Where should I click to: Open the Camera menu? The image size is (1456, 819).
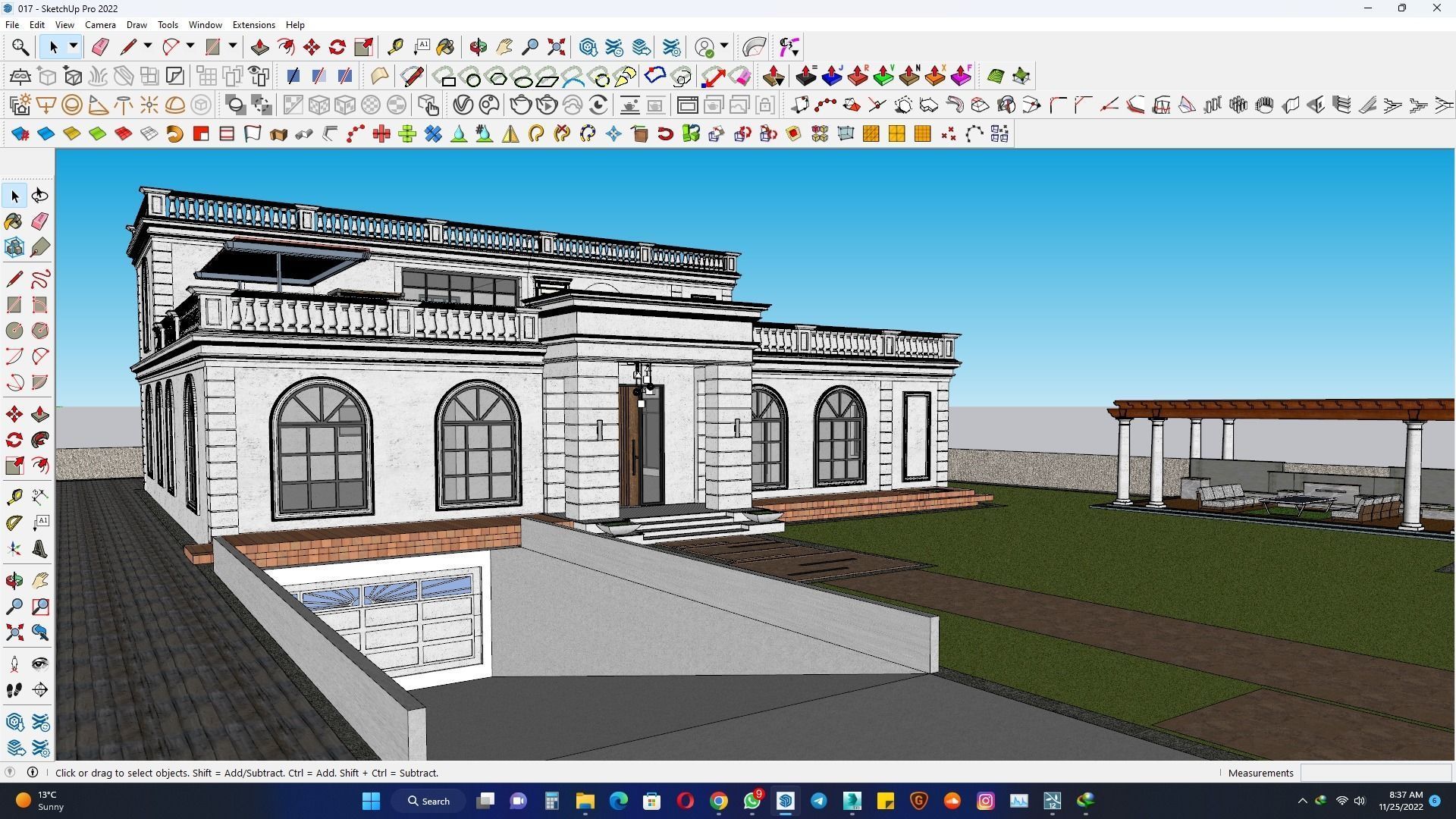100,24
